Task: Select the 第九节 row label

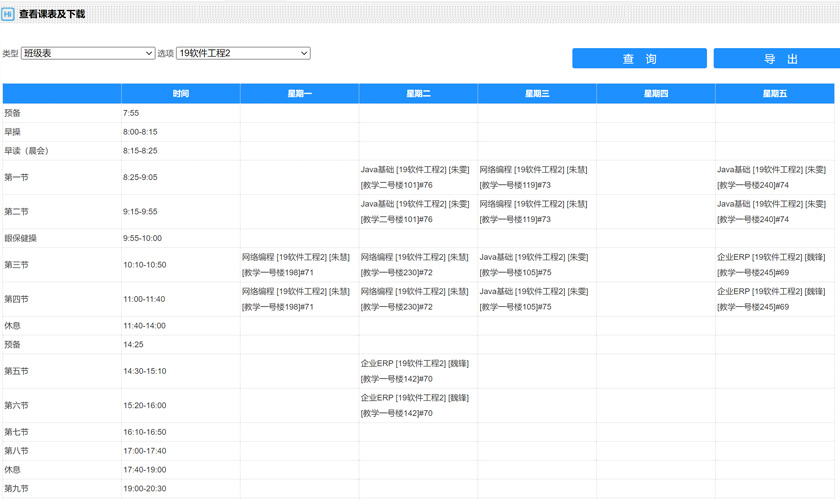Action: (x=16, y=488)
